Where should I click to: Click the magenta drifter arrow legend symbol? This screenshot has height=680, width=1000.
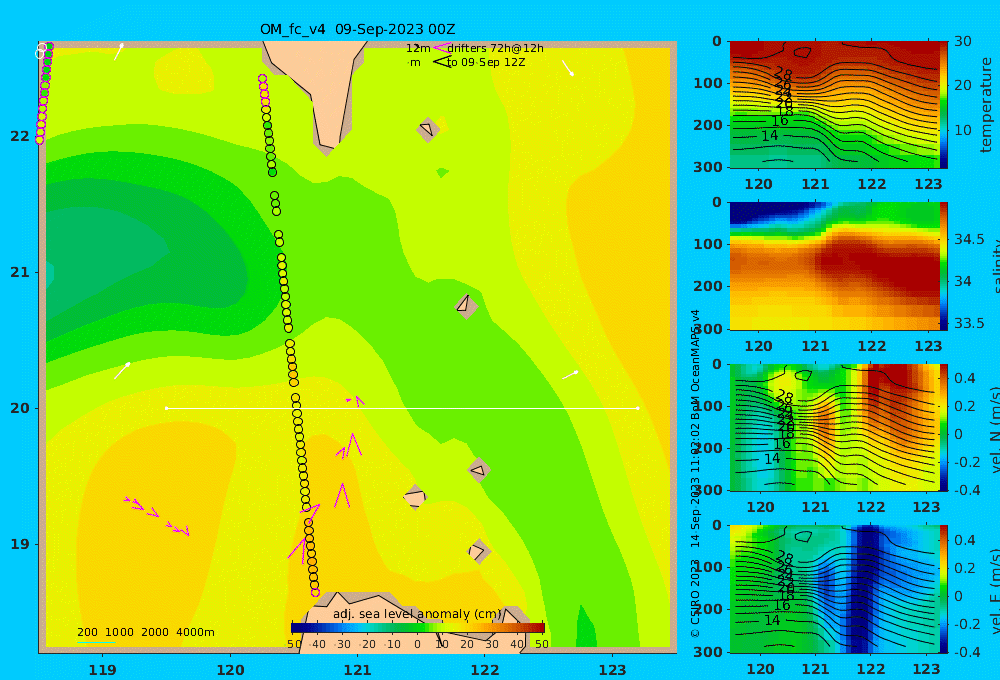click(441, 48)
